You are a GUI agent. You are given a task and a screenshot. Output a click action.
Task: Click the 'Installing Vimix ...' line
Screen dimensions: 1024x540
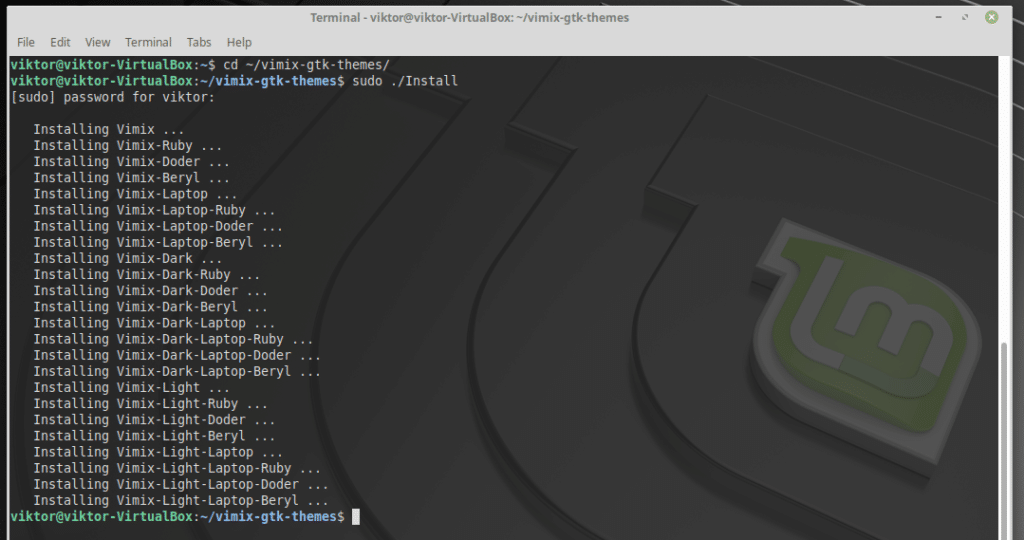point(108,129)
